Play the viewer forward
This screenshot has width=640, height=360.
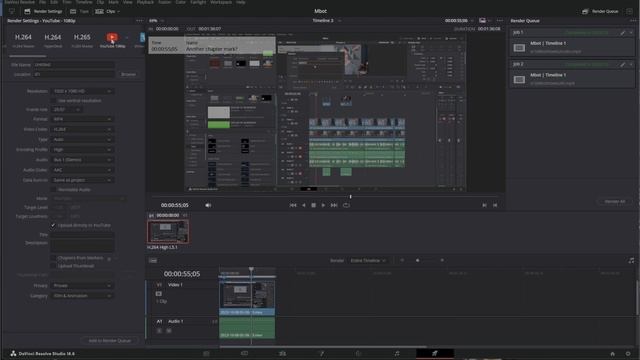pyautogui.click(x=323, y=205)
